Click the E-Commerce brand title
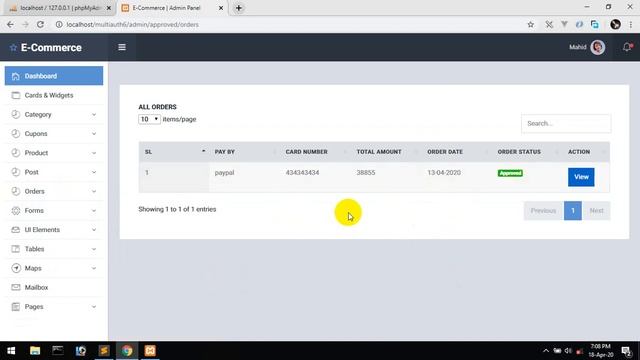This screenshot has width=640, height=360. tap(51, 47)
